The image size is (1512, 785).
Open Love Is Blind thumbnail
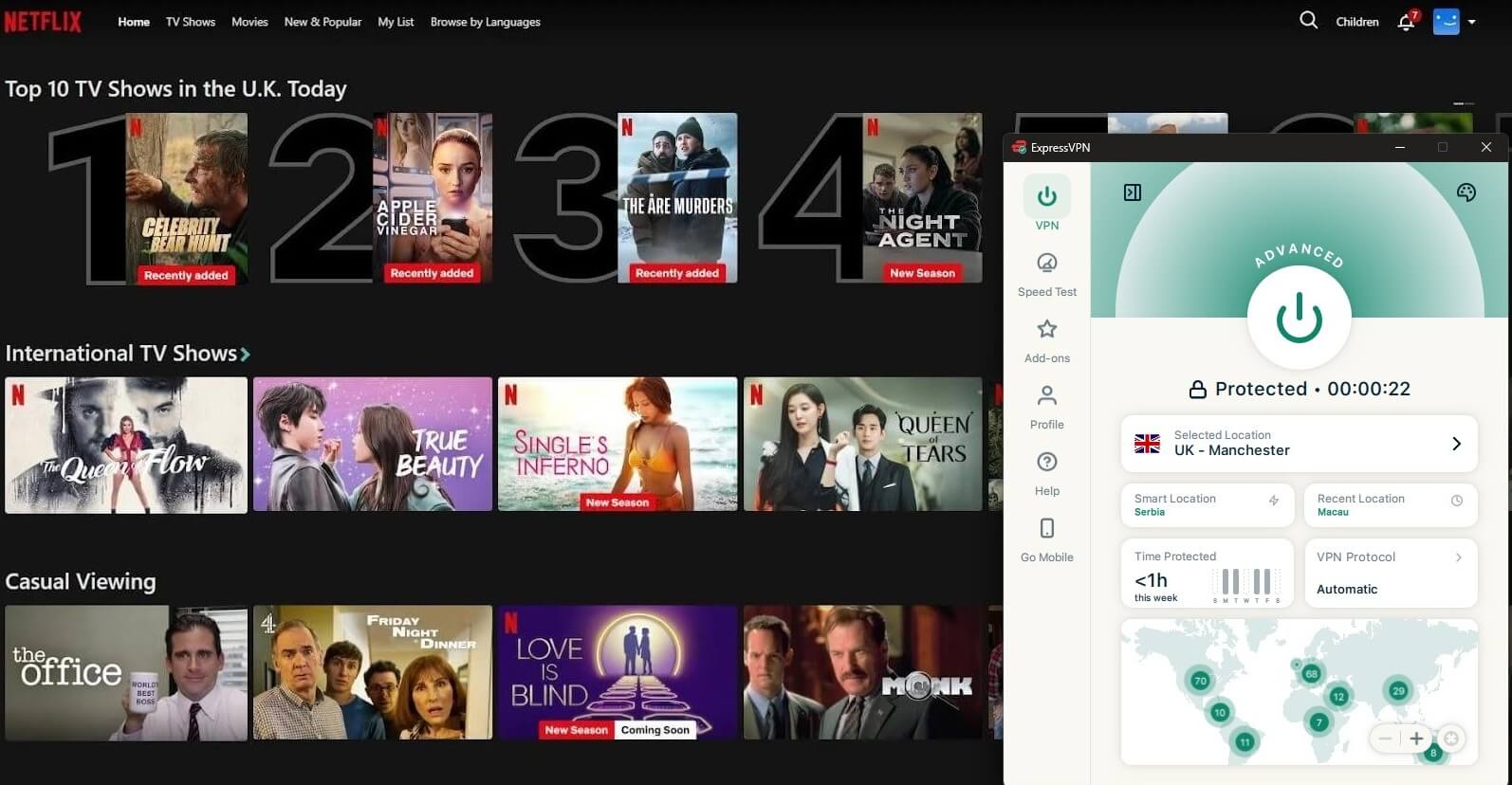618,672
